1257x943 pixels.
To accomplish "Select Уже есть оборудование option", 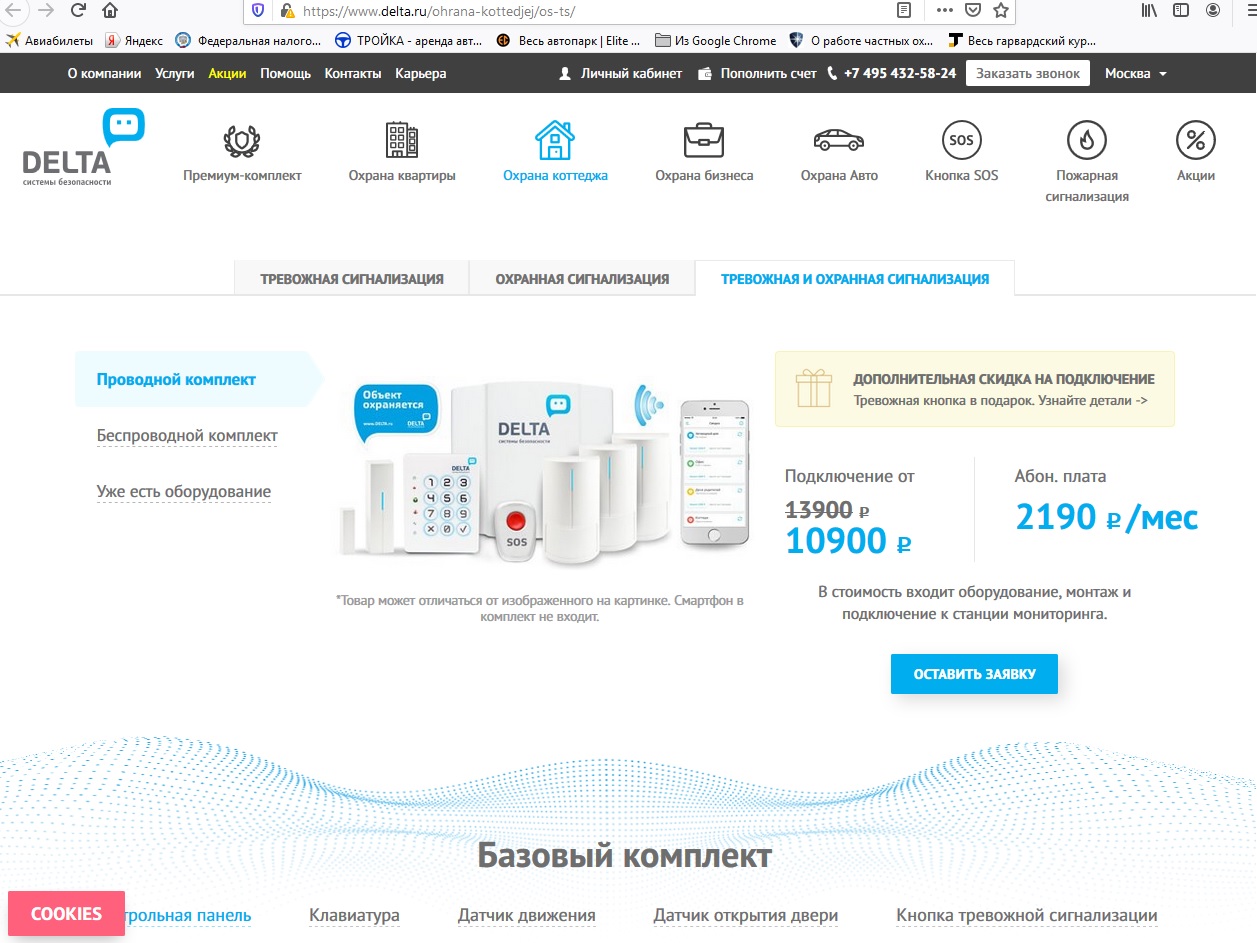I will click(x=184, y=492).
